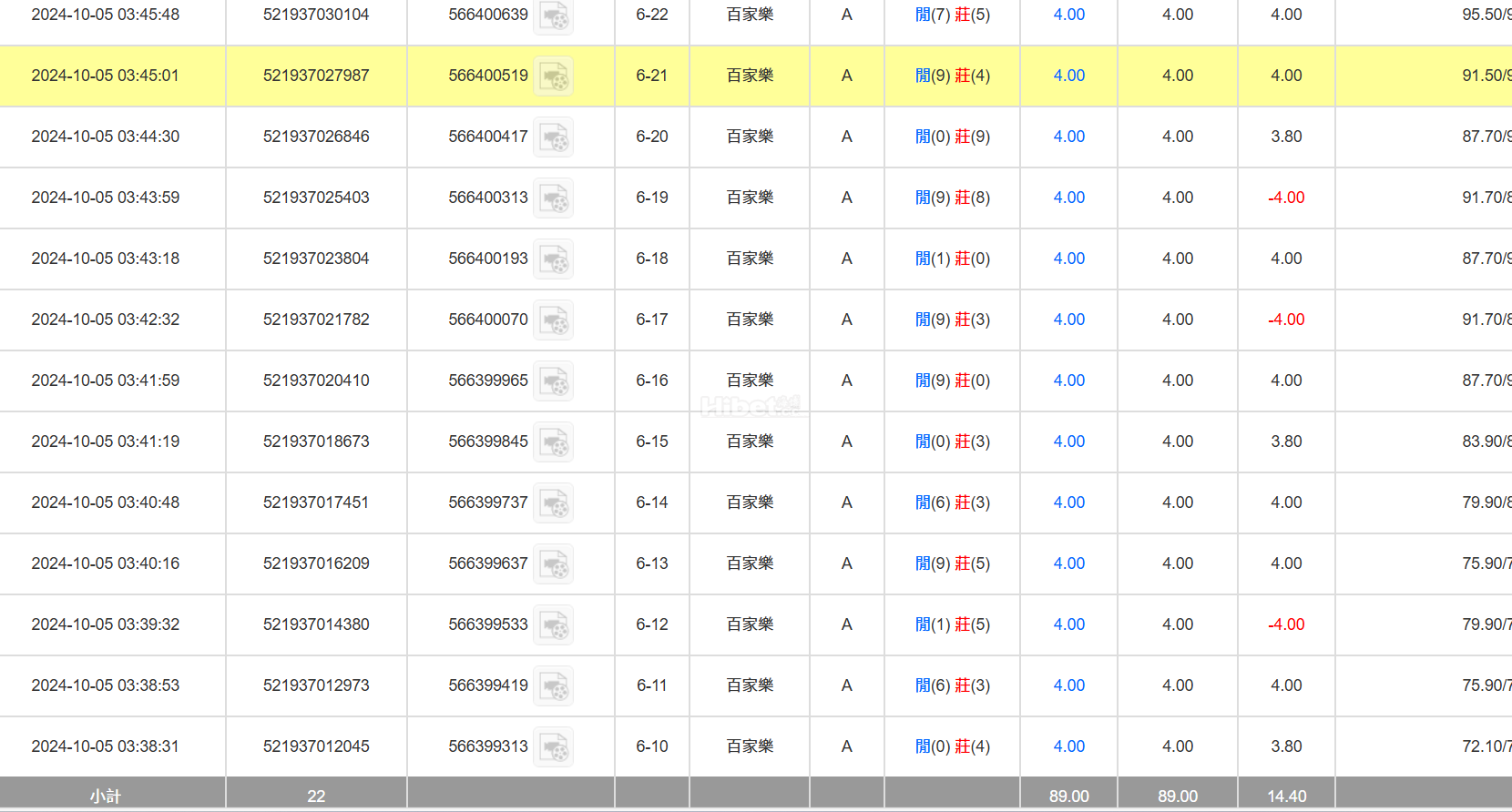Open video replay icon for round 566399637
Viewport: 1512px width, 812px height.
[x=553, y=564]
